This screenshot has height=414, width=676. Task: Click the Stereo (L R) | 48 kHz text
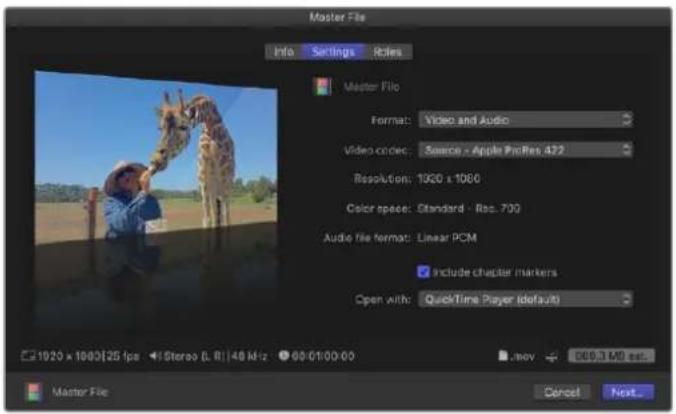click(x=216, y=356)
